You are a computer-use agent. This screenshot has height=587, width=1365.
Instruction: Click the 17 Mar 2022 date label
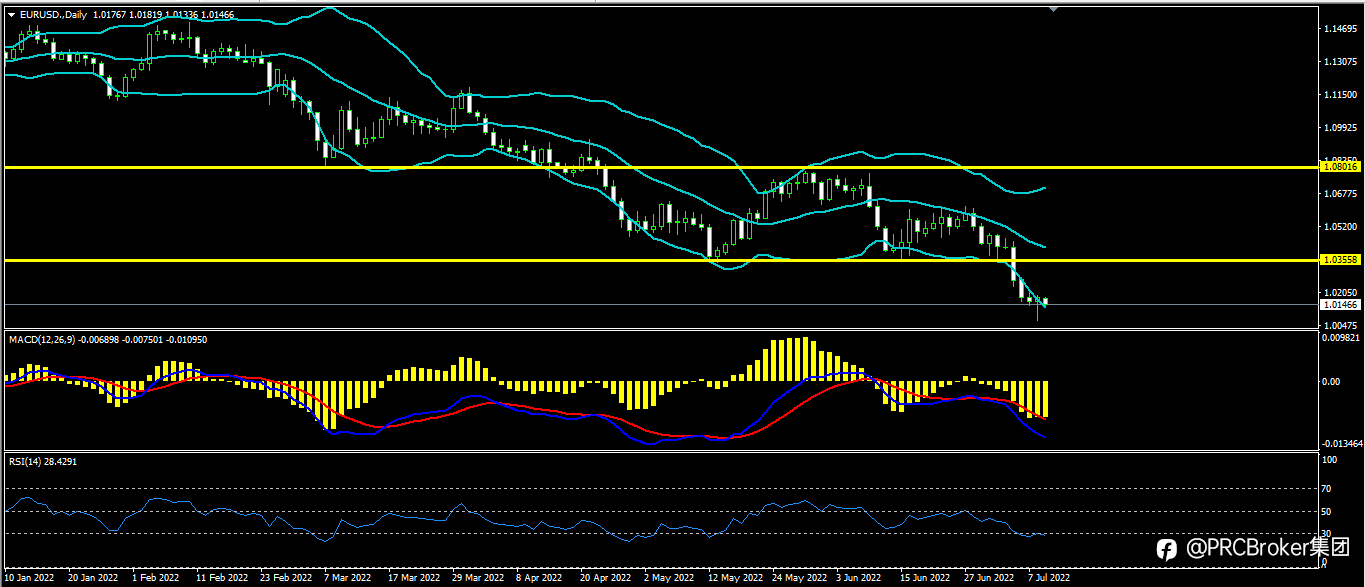[413, 578]
